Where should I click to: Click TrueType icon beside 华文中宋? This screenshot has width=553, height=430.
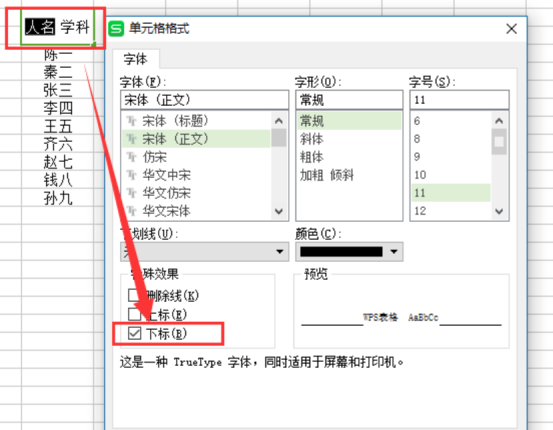132,175
